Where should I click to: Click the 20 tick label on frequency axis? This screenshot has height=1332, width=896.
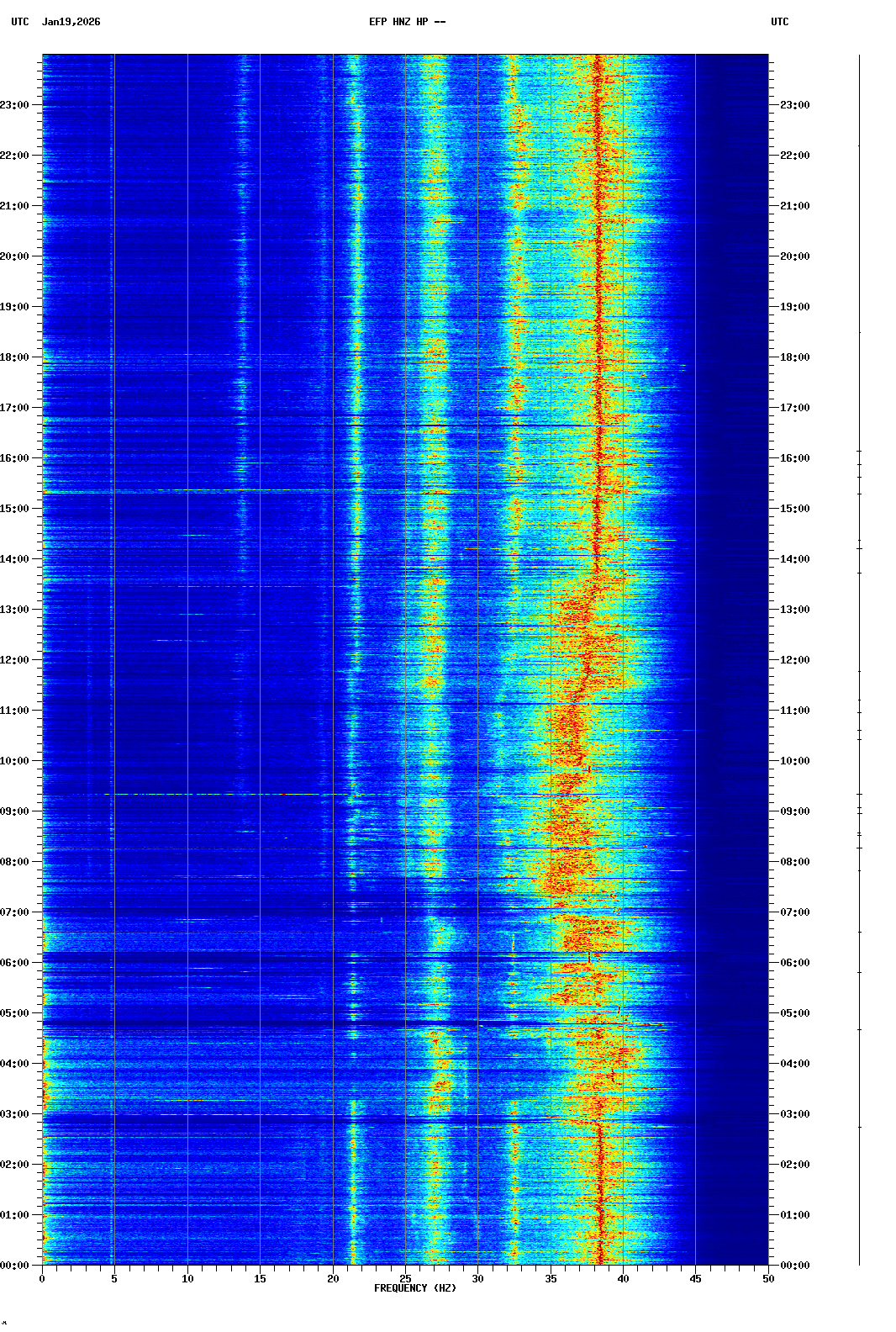333,1279
